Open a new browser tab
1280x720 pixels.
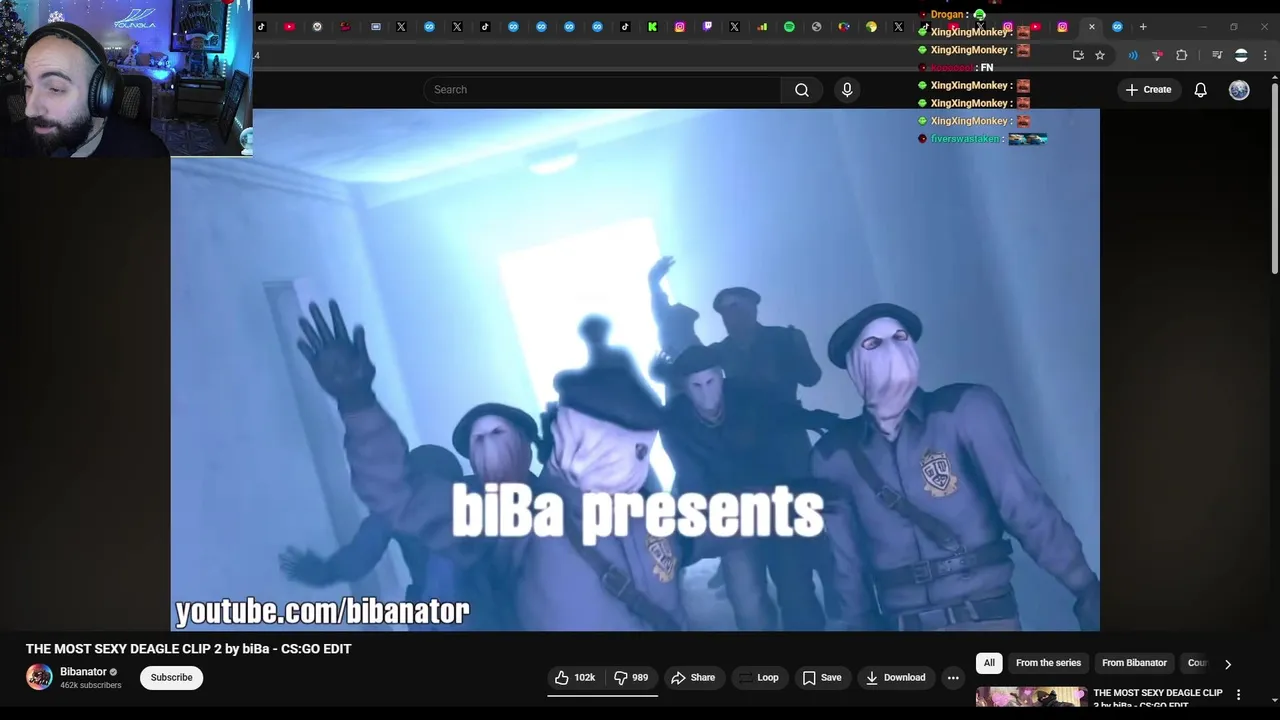click(1143, 27)
